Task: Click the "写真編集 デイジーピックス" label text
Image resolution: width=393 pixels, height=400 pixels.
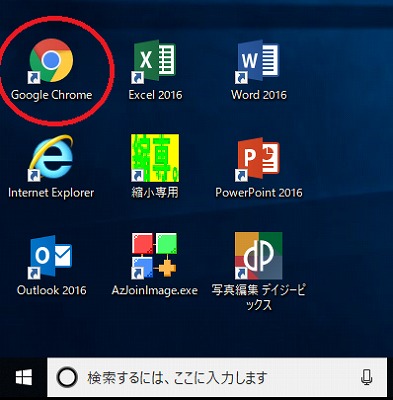Action: click(x=259, y=297)
